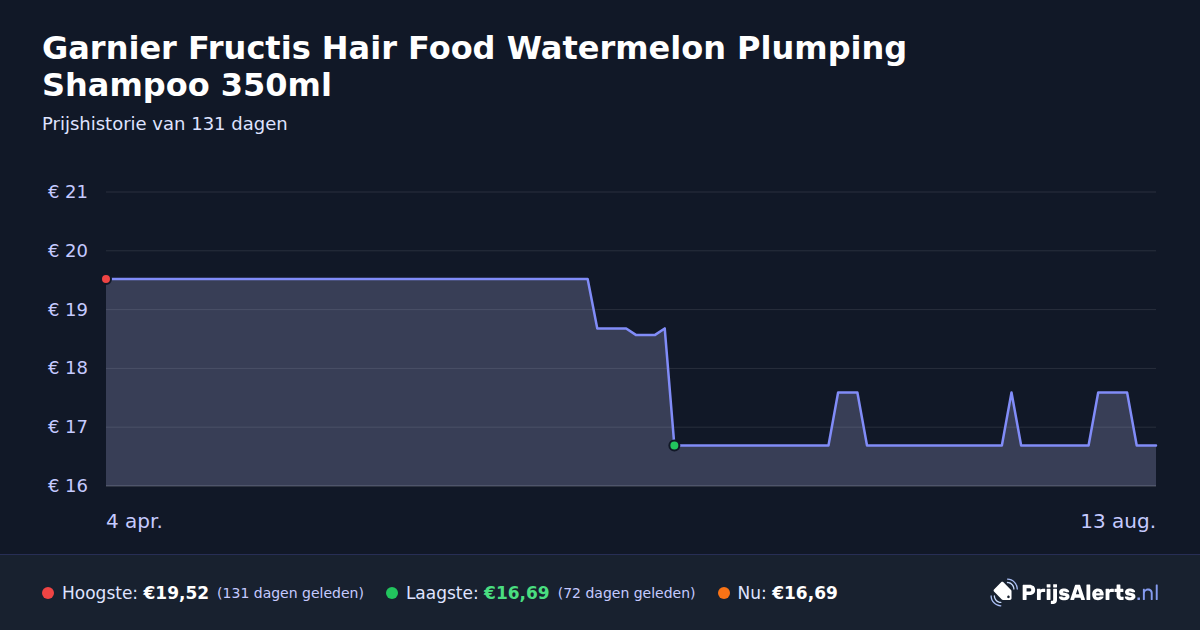Click the 'Prijshistorie van 131 dagen' subtitle
The image size is (1200, 630).
165,124
